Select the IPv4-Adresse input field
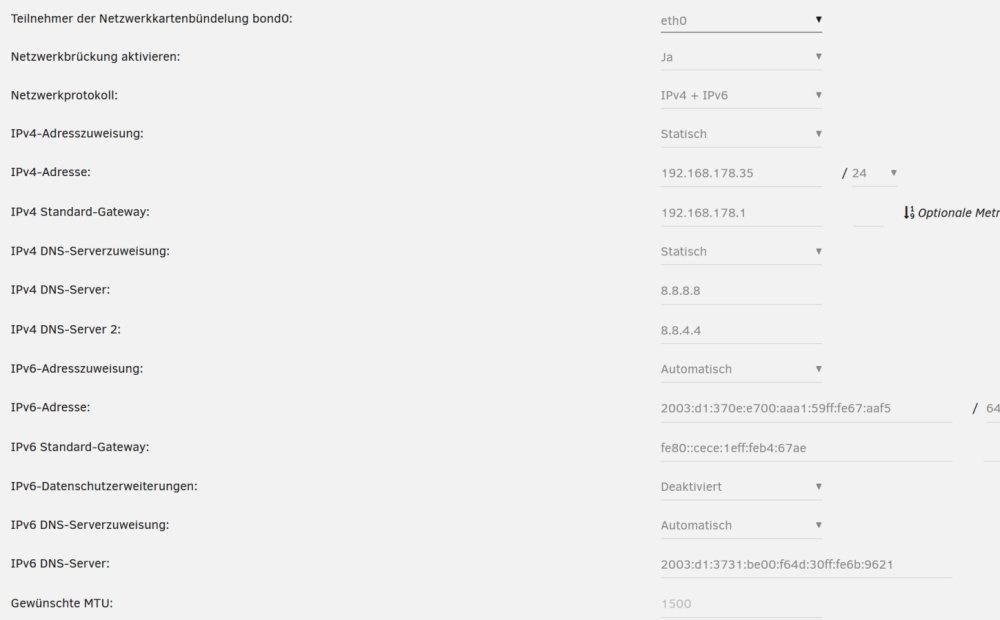This screenshot has width=1000, height=620. click(741, 173)
